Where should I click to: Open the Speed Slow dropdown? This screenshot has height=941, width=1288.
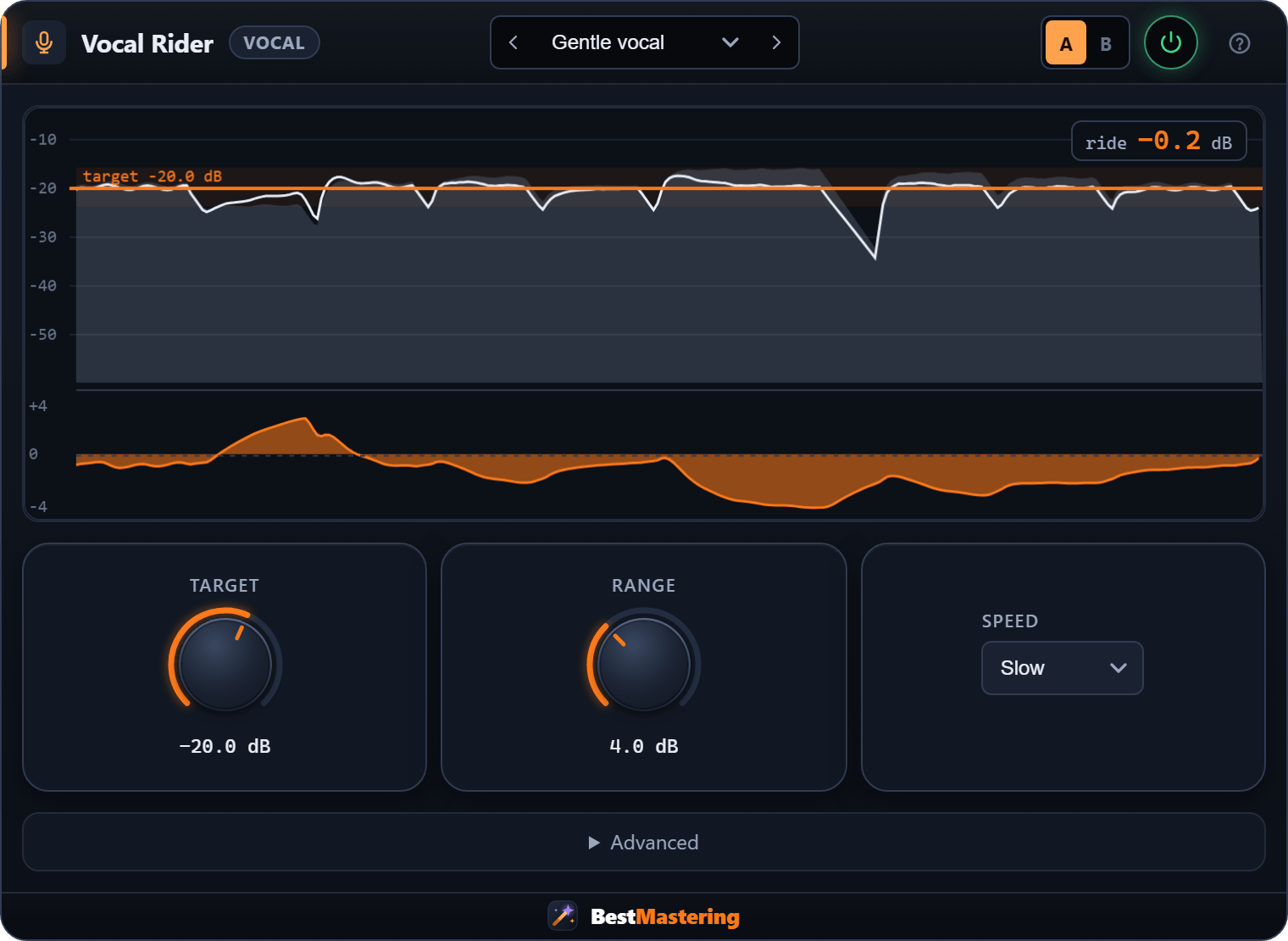(1062, 668)
